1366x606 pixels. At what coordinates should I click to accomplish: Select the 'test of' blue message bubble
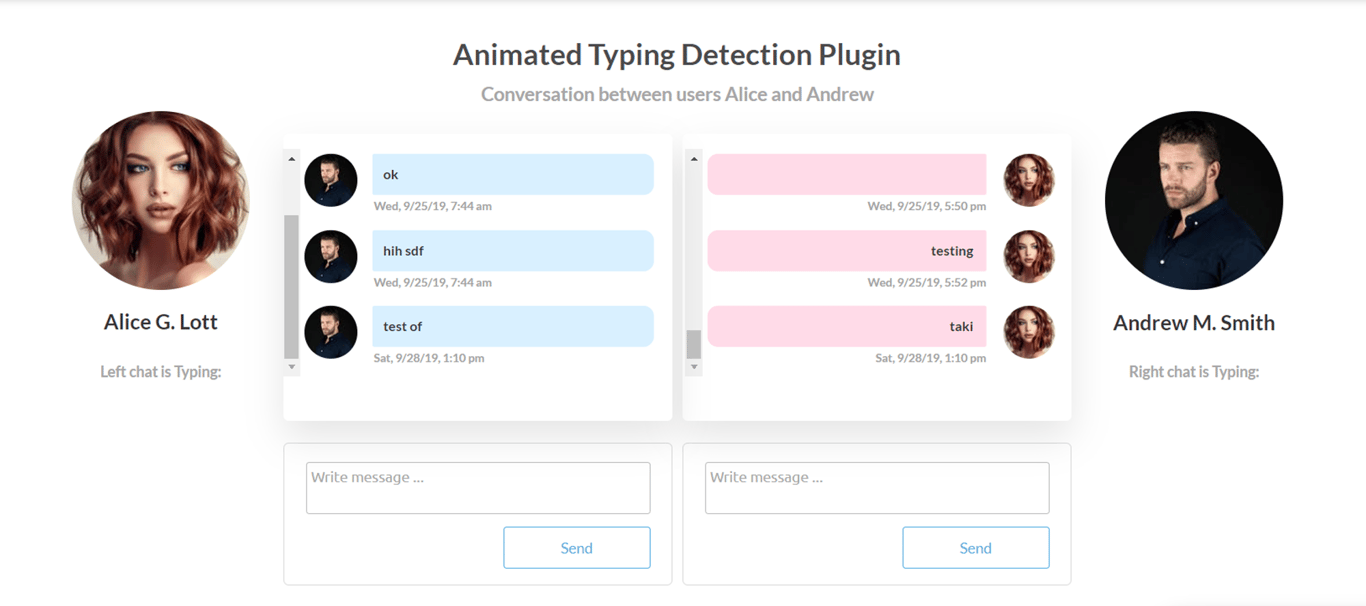point(513,326)
